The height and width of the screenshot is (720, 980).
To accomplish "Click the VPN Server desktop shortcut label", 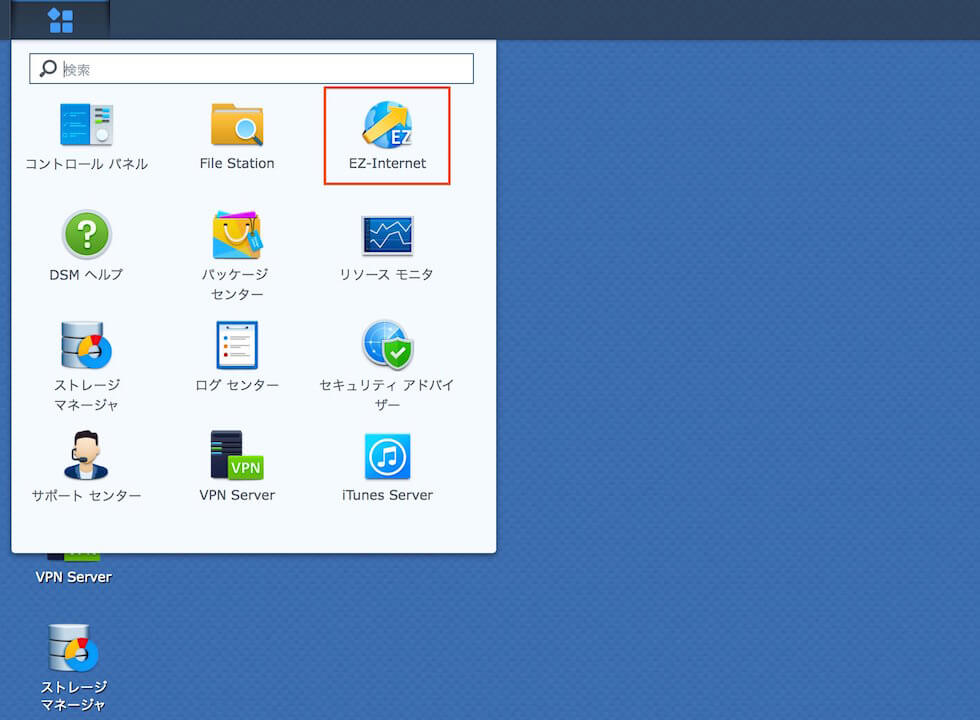I will tap(74, 577).
